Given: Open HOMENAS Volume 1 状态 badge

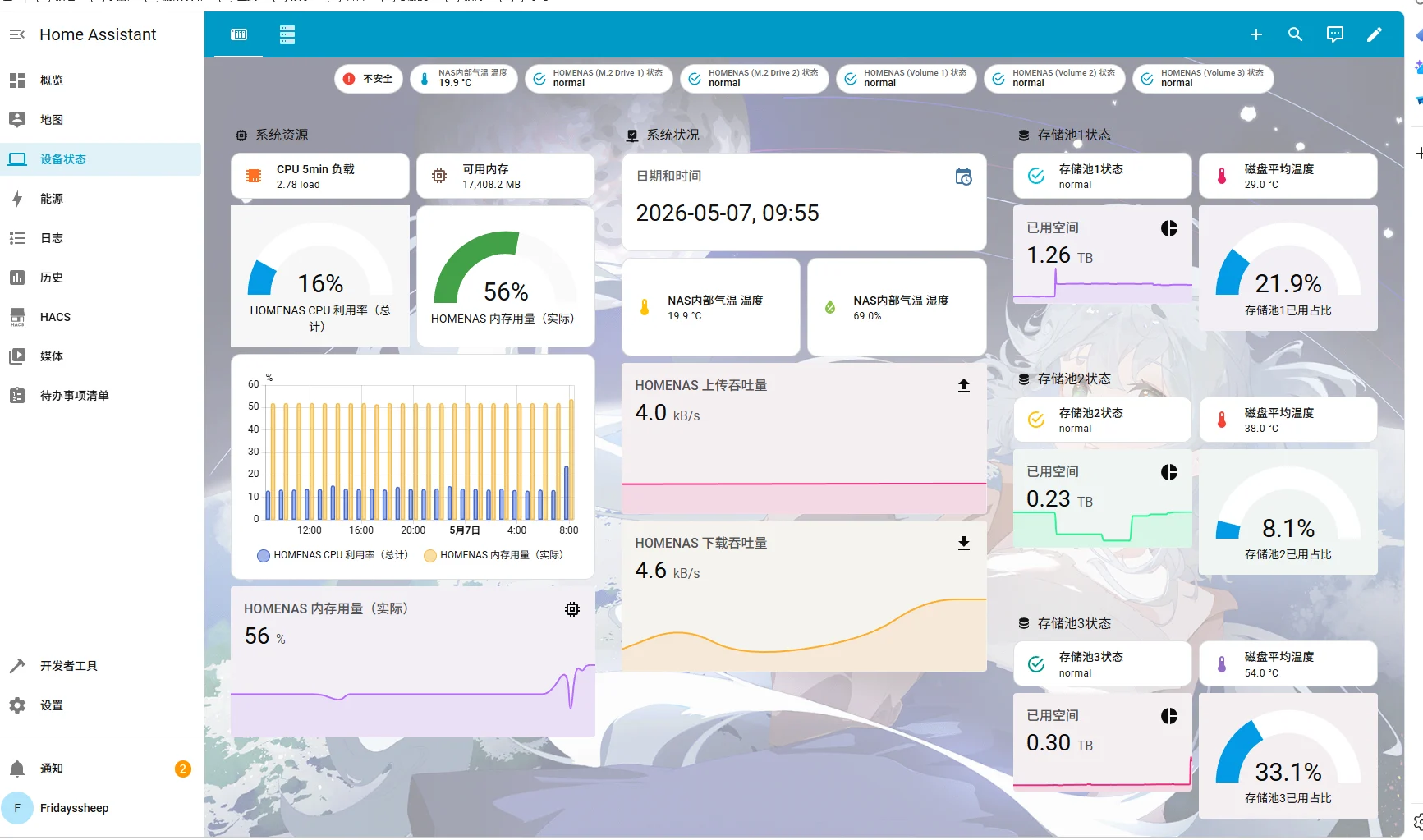Looking at the screenshot, I should pyautogui.click(x=907, y=79).
